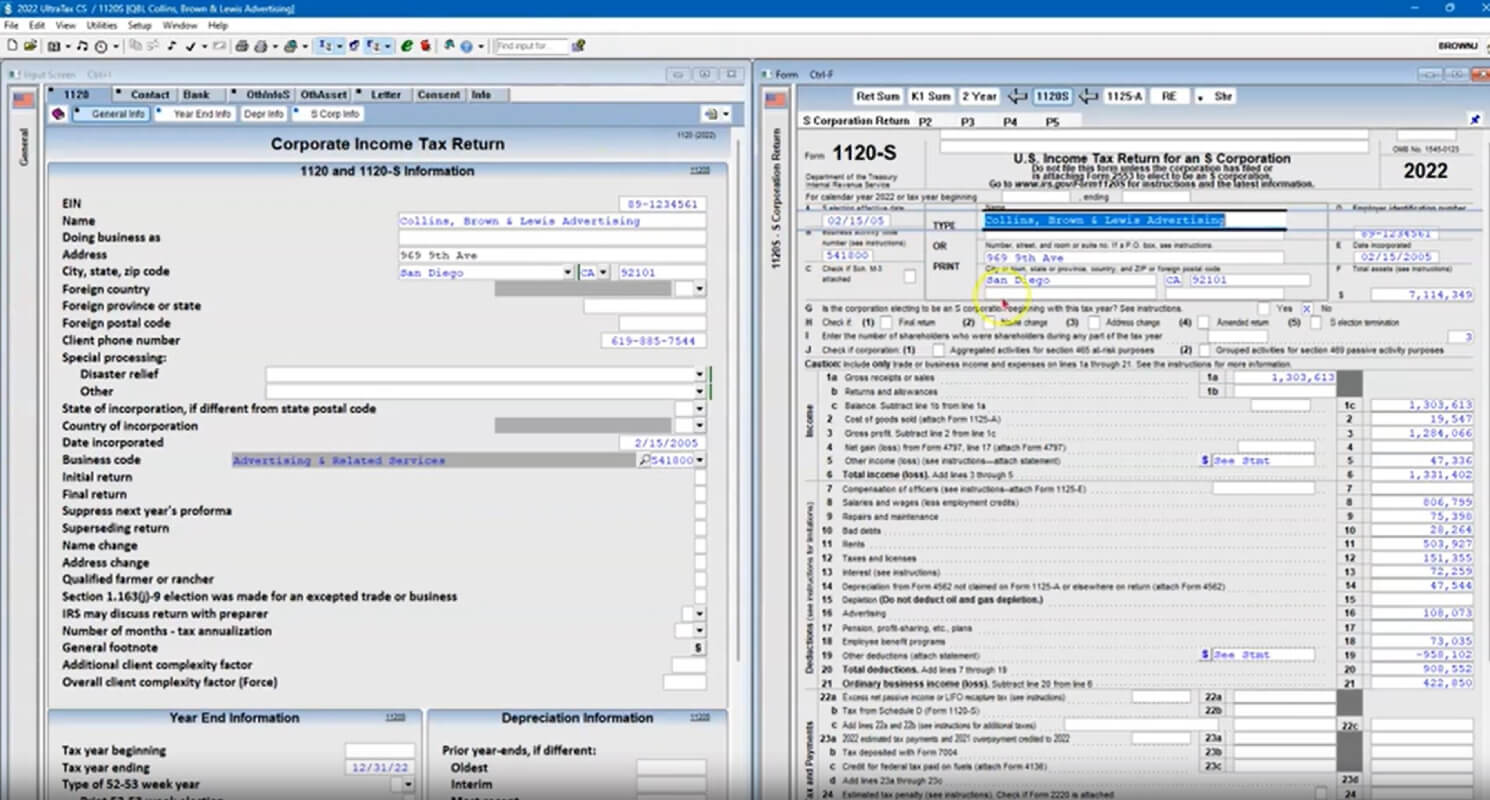Click the music notes toolbar icon
The height and width of the screenshot is (800, 1490).
click(82, 46)
